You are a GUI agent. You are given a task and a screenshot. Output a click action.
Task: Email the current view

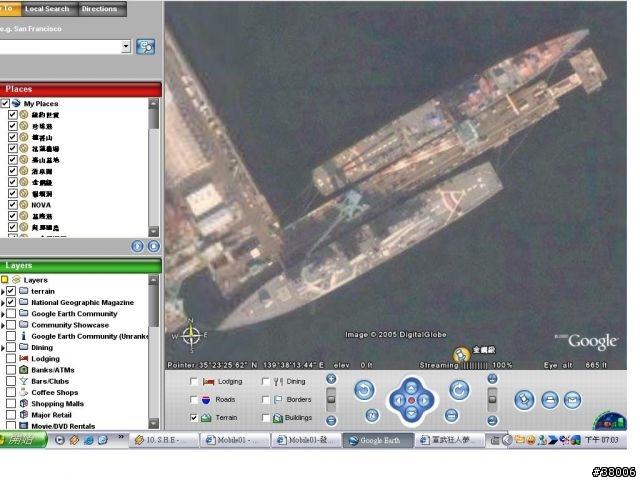(x=572, y=400)
